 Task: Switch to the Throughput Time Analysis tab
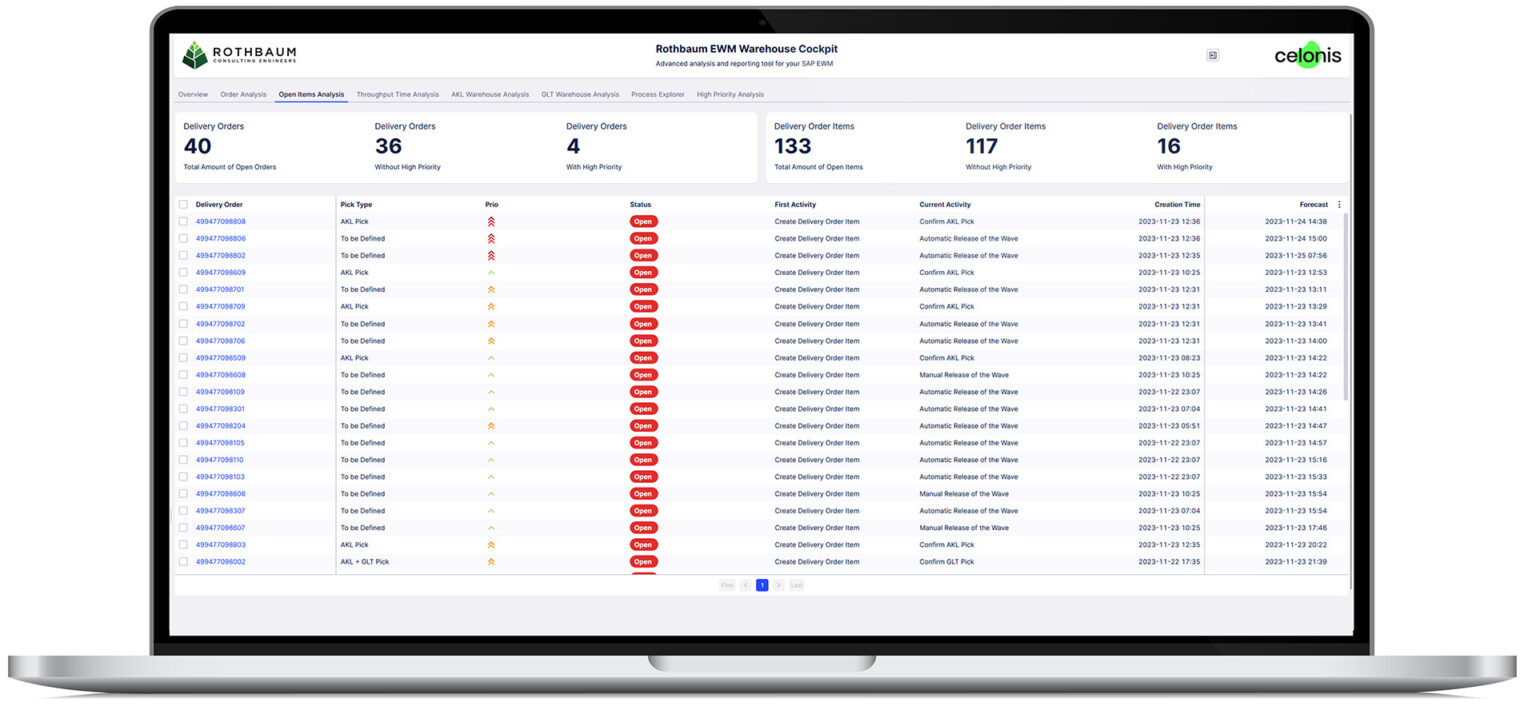point(398,95)
